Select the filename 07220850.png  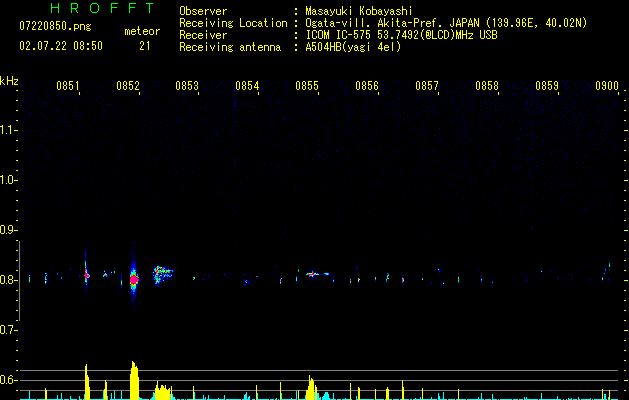(55, 27)
